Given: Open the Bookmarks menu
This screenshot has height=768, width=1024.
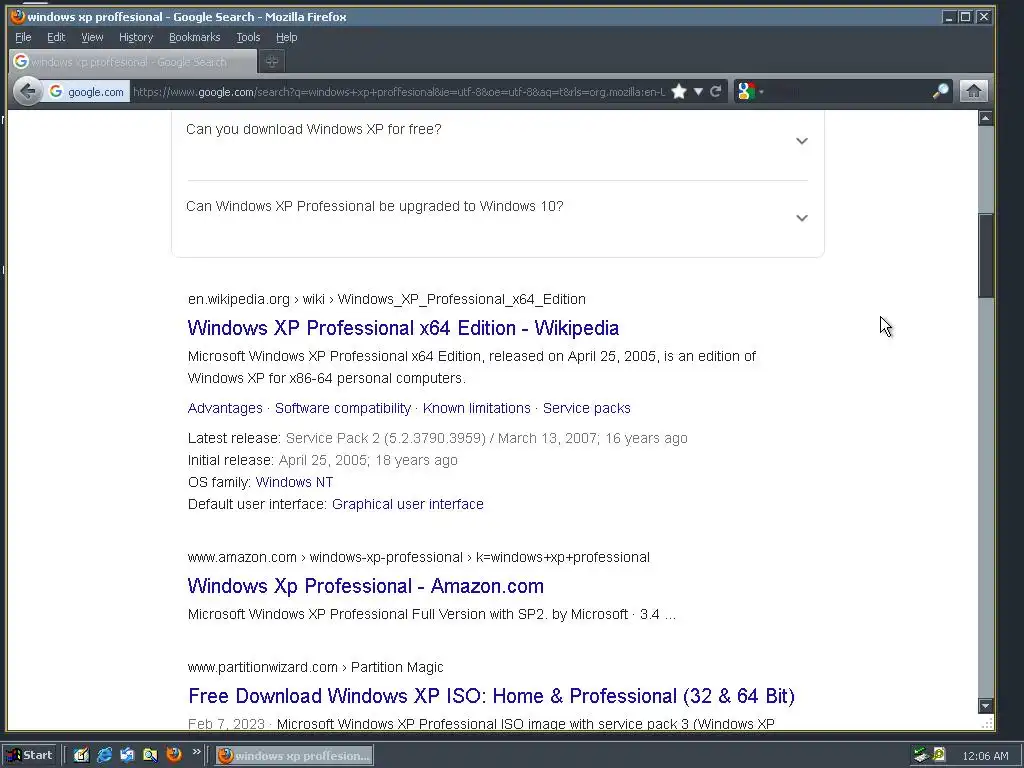Looking at the screenshot, I should [195, 37].
